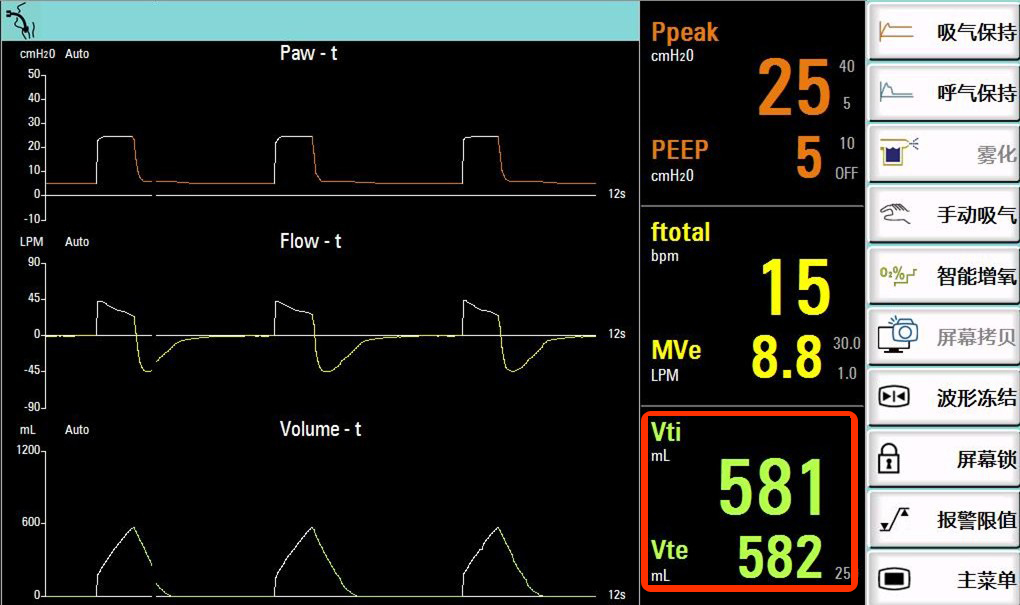Open the main menu (主菜单)
Viewport: 1020px width, 605px height.
pos(944,579)
